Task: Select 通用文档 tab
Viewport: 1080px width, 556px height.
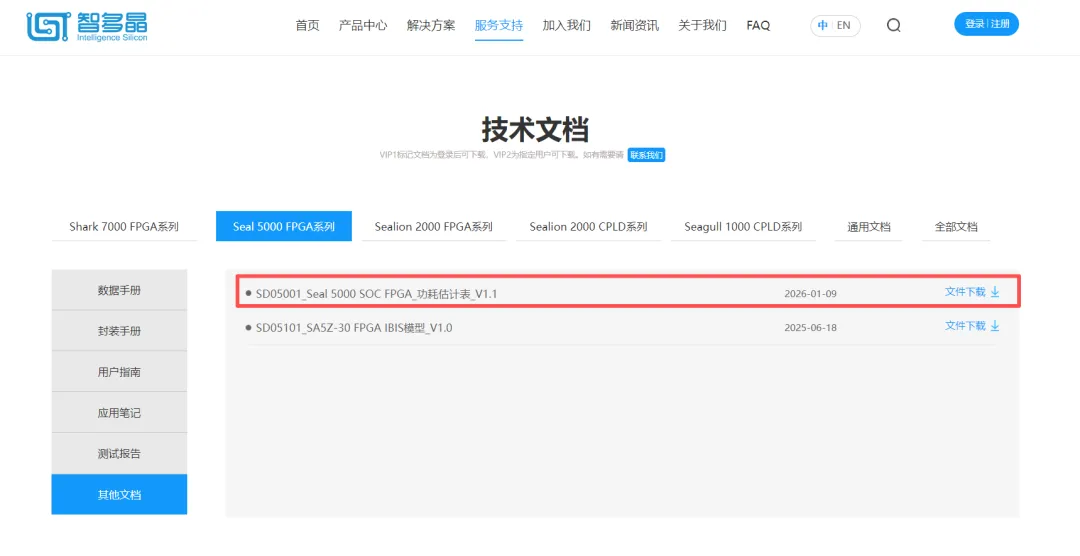Action: point(869,227)
